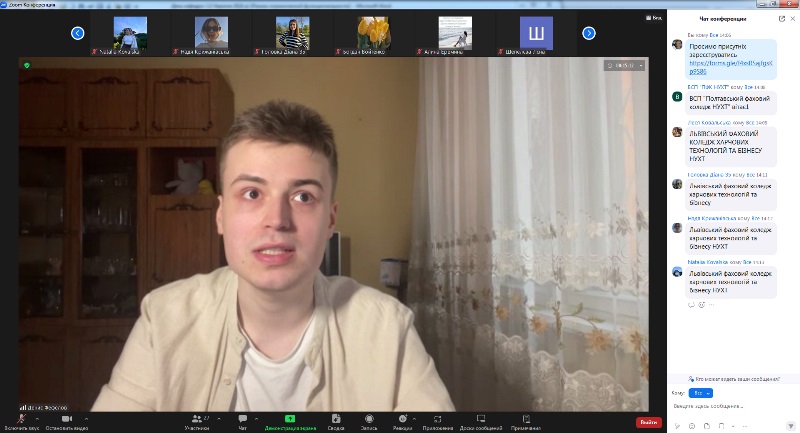
Task: Add a reaction to the last chat message
Action: pos(702,305)
